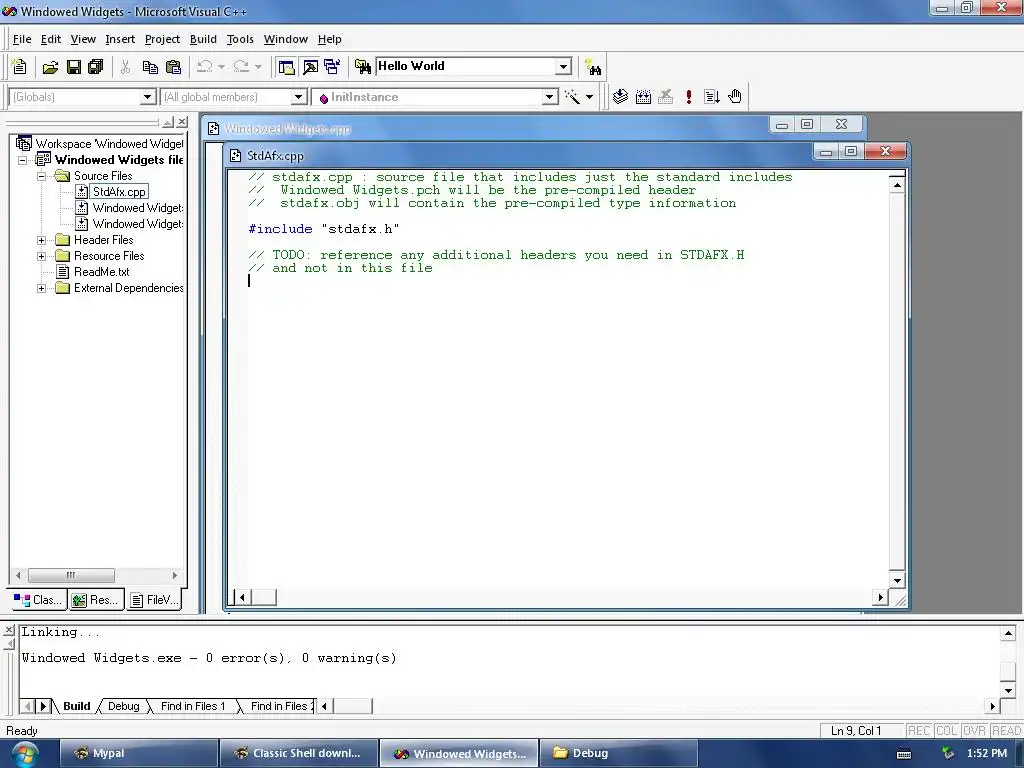Expand the External Dependencies folder
Screen dimensions: 1024x768
[41, 288]
